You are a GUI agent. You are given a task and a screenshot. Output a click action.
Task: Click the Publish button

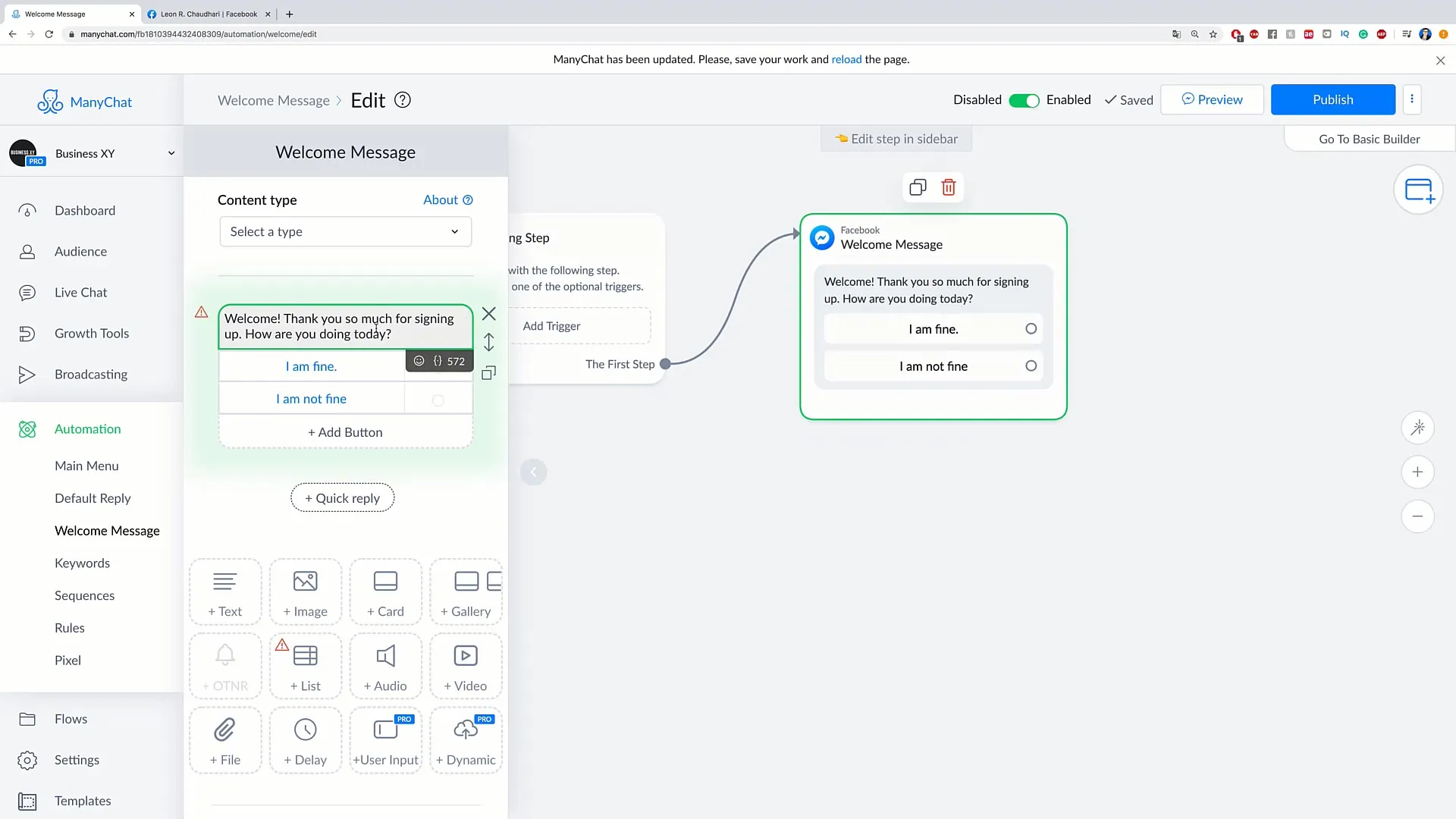[x=1333, y=99]
